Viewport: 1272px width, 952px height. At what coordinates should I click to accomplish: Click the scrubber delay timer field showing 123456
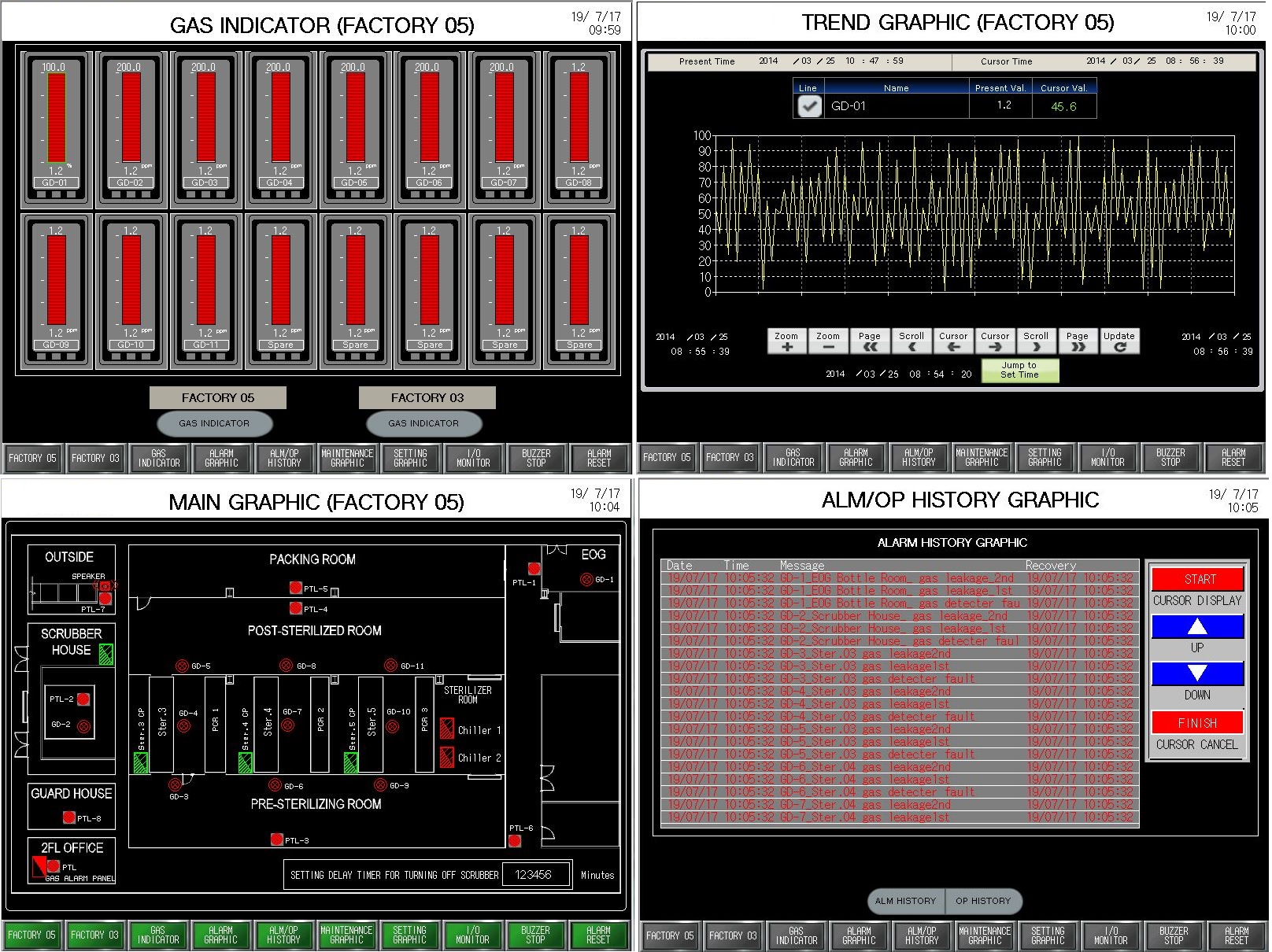pos(534,875)
